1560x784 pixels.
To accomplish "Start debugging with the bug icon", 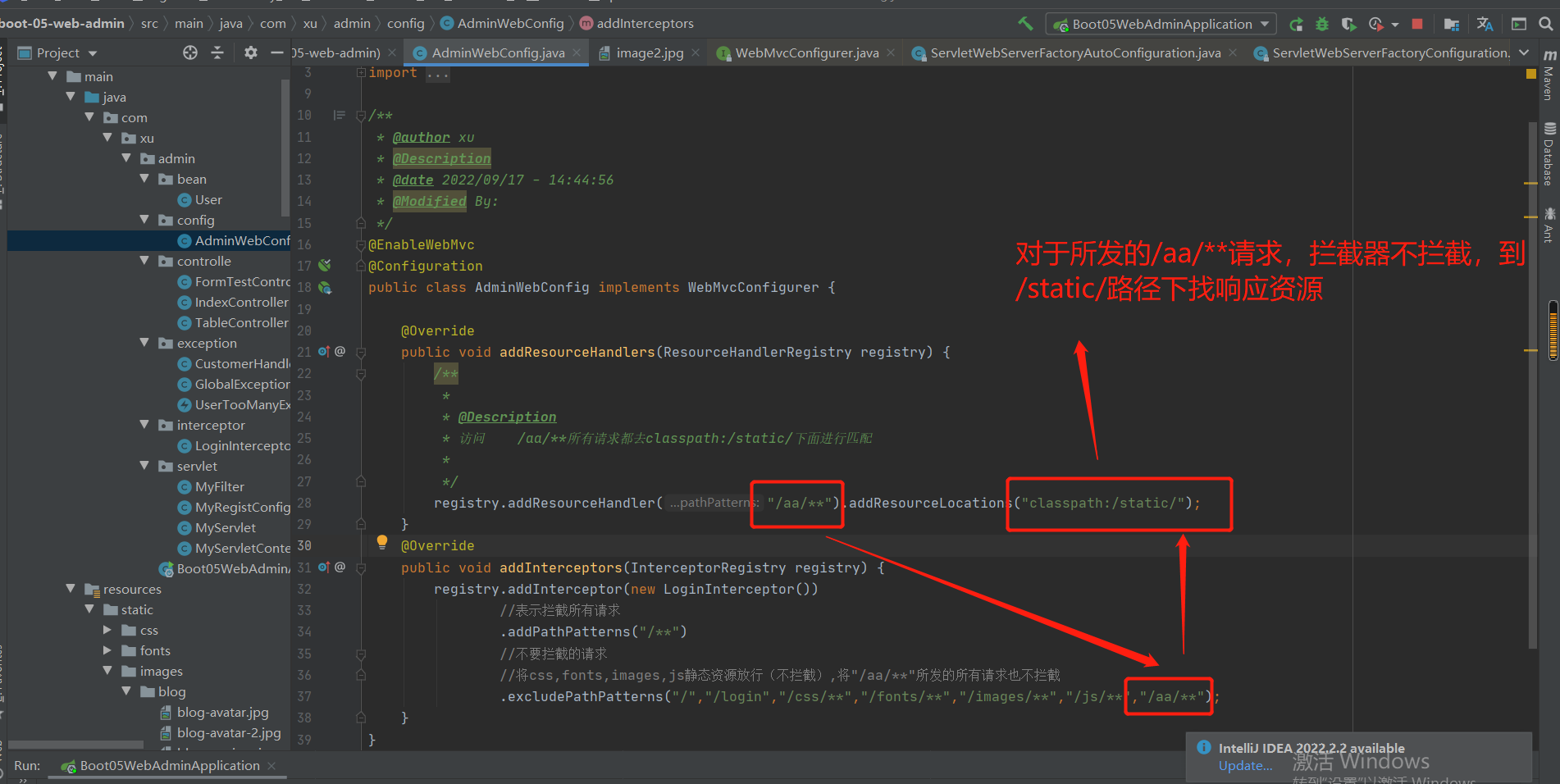I will [x=1322, y=24].
